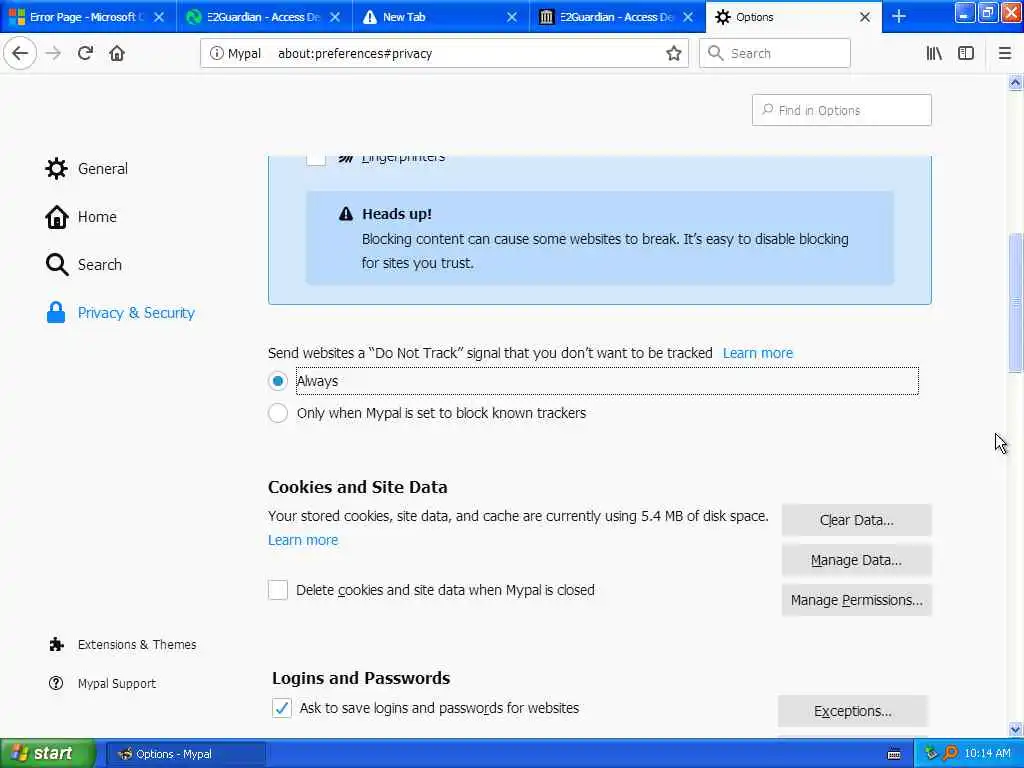Click the toolbar Search box
The image size is (1024, 768).
tap(775, 54)
